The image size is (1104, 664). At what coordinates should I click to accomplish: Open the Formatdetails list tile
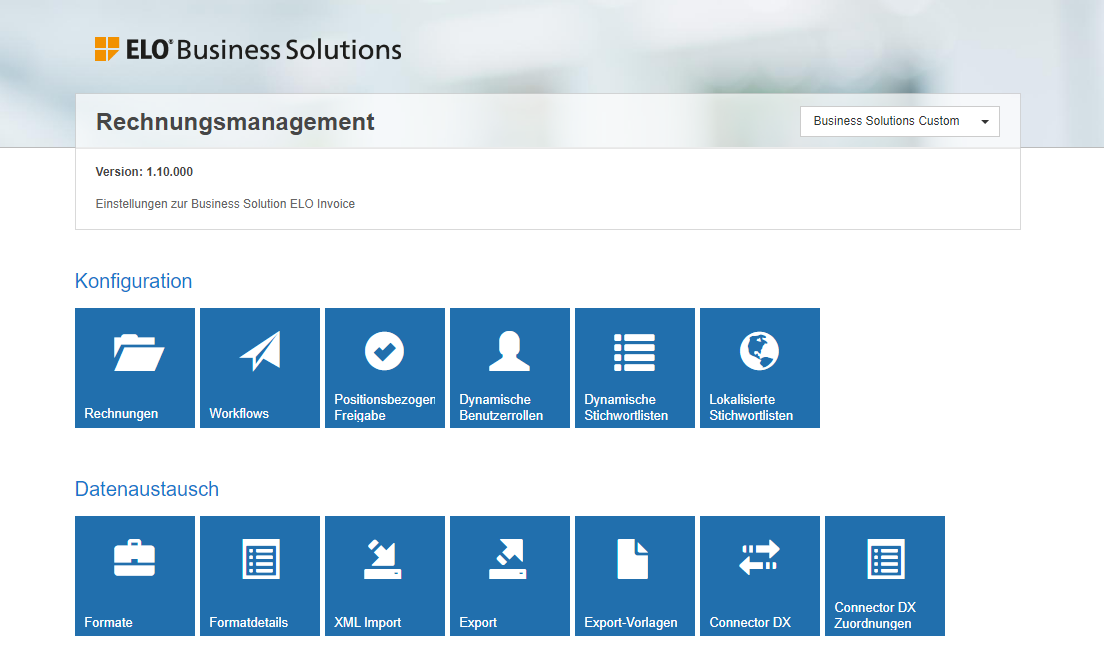260,576
